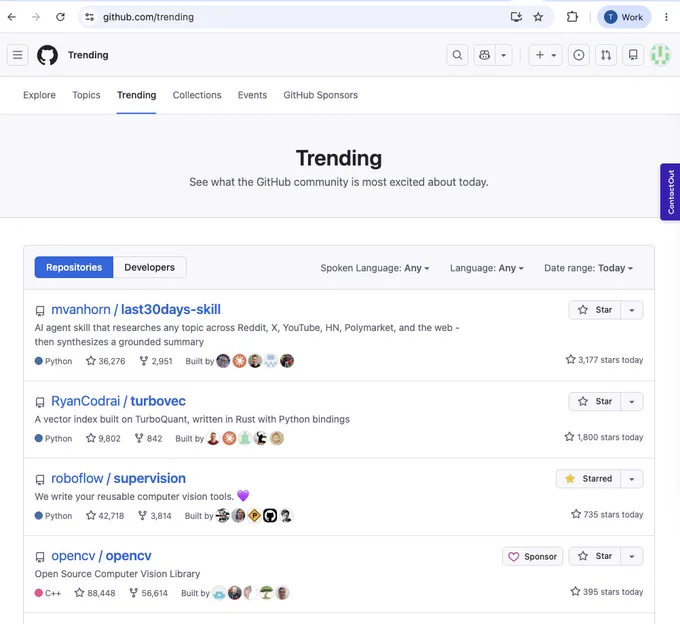This screenshot has height=624, width=680.
Task: Expand star lists dropdown for opencv
Action: click(632, 556)
